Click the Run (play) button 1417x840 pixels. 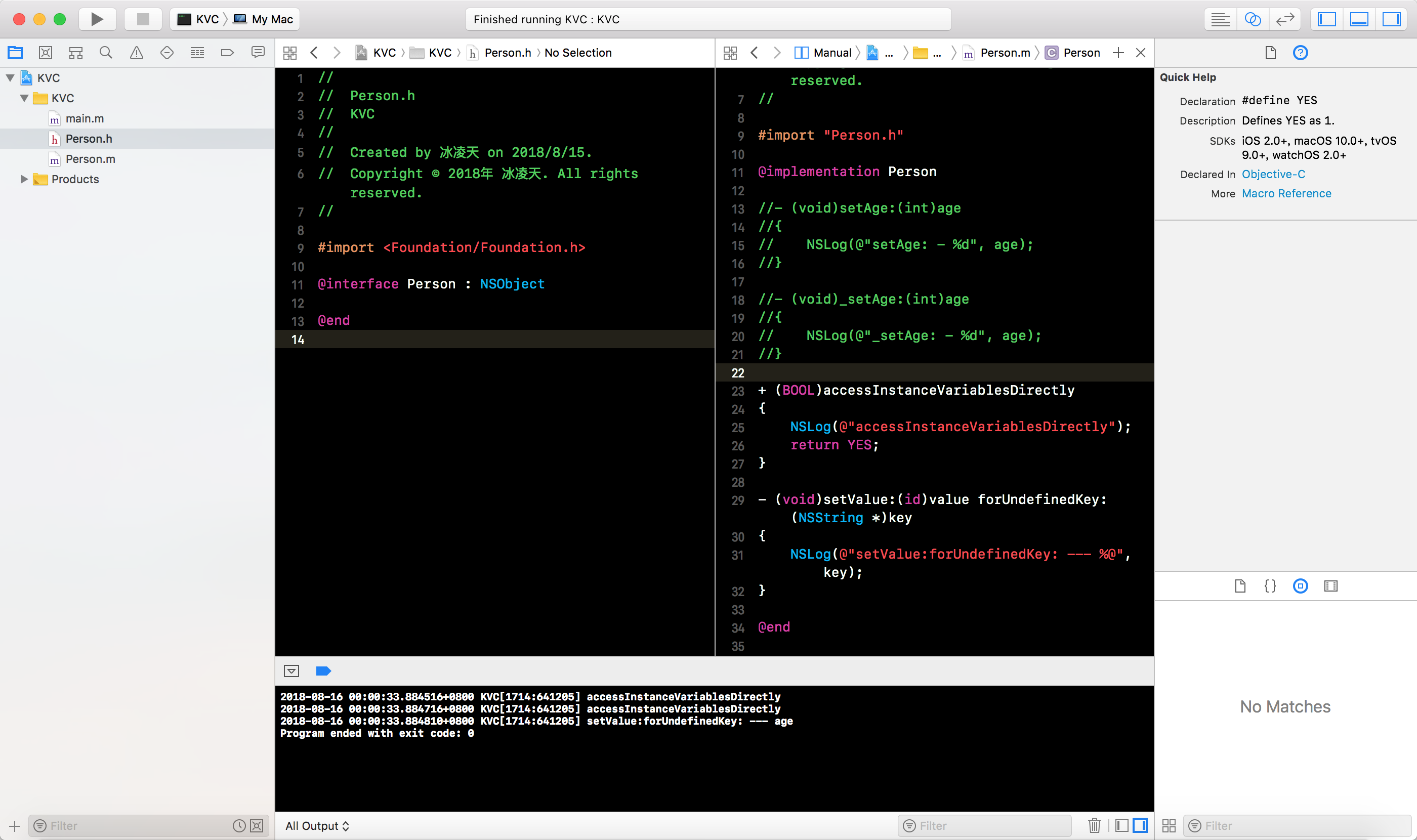pos(97,19)
